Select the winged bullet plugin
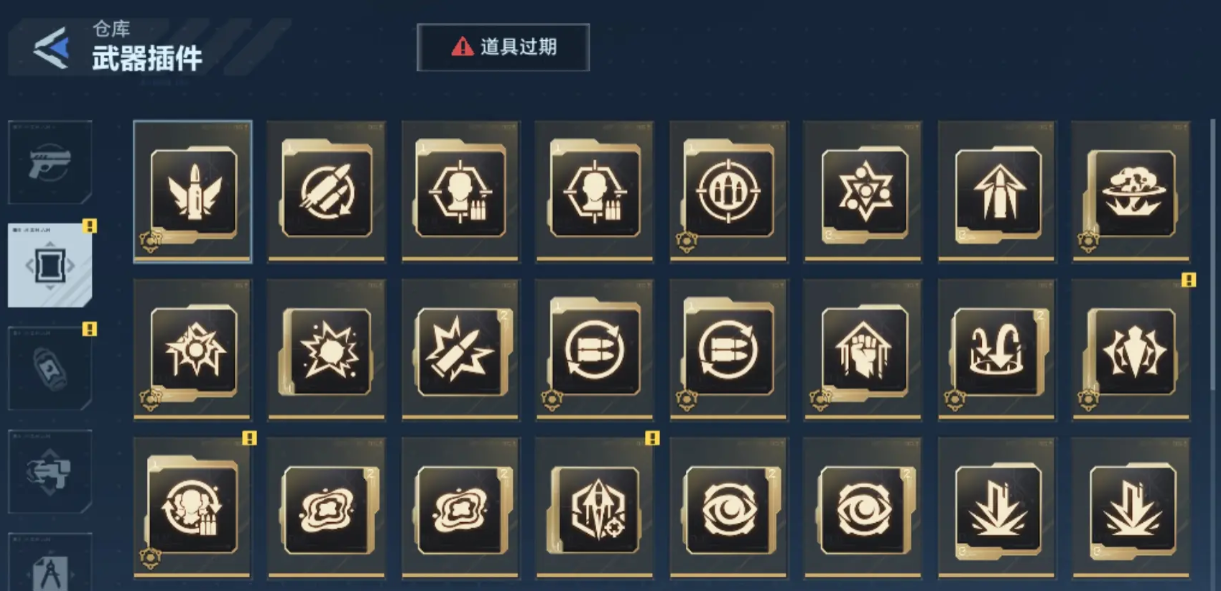 pyautogui.click(x=193, y=192)
